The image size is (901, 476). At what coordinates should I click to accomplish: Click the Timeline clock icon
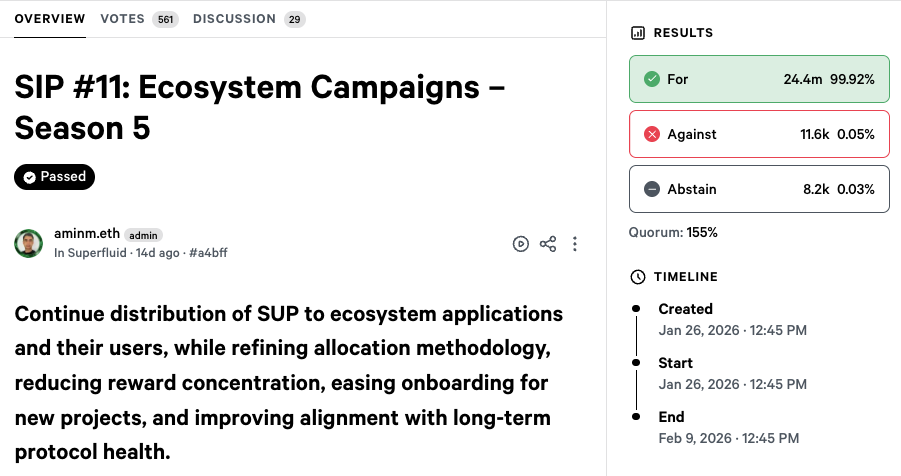coord(638,277)
